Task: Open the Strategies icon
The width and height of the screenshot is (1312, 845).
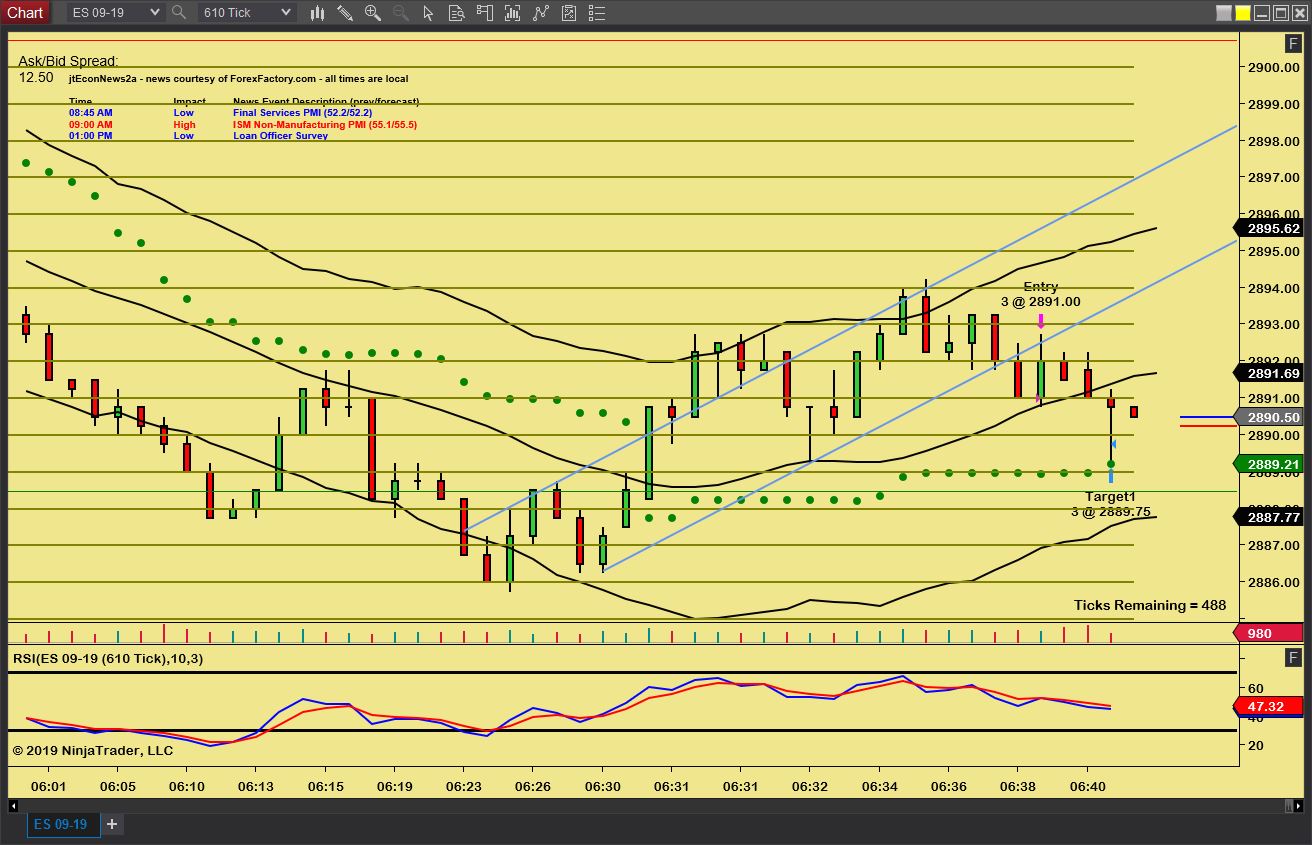Action: 569,13
